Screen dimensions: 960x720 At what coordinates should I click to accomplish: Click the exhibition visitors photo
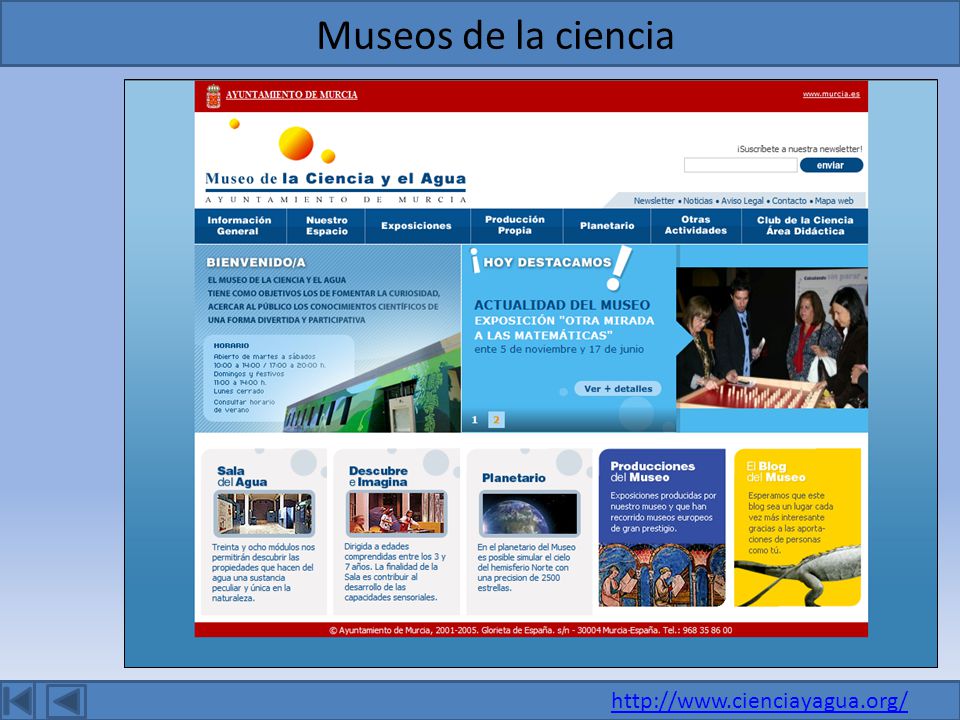tap(772, 338)
